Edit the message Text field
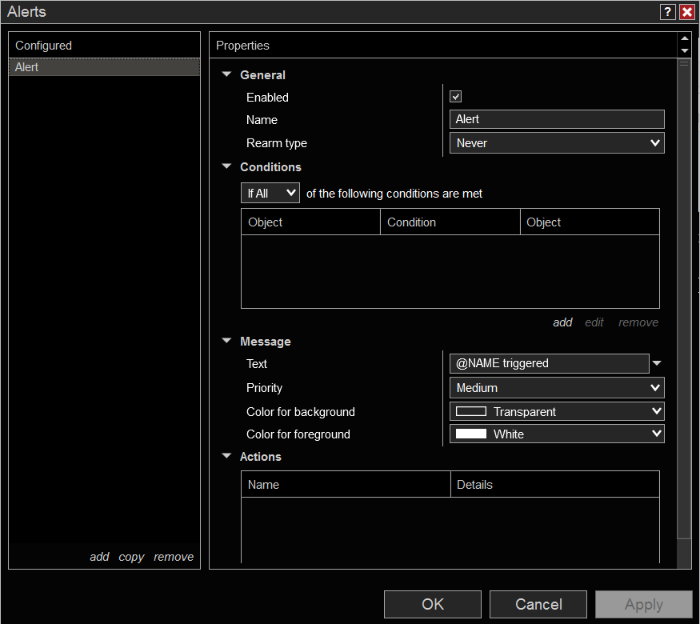 [x=549, y=363]
